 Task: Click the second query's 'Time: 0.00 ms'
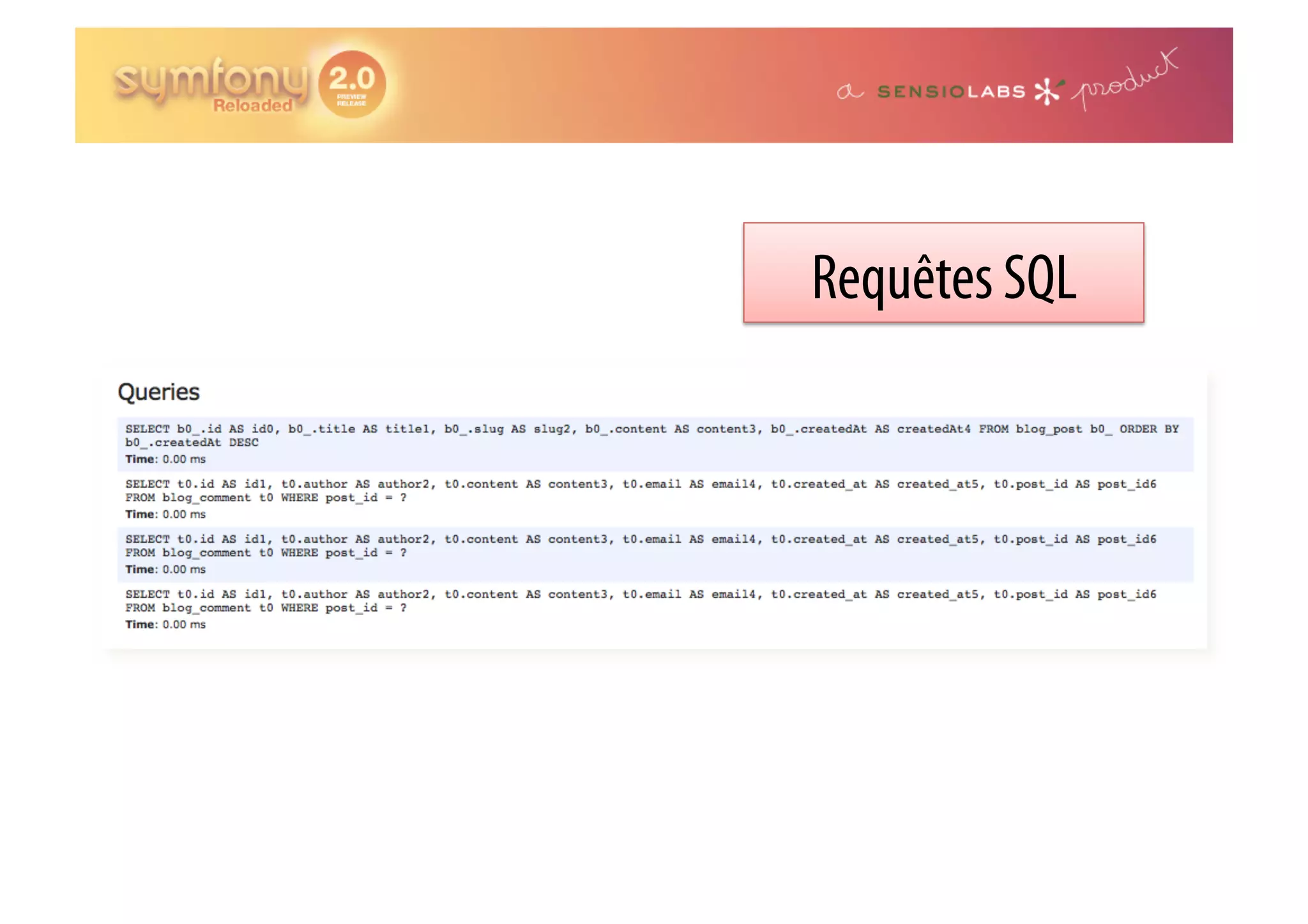(165, 514)
